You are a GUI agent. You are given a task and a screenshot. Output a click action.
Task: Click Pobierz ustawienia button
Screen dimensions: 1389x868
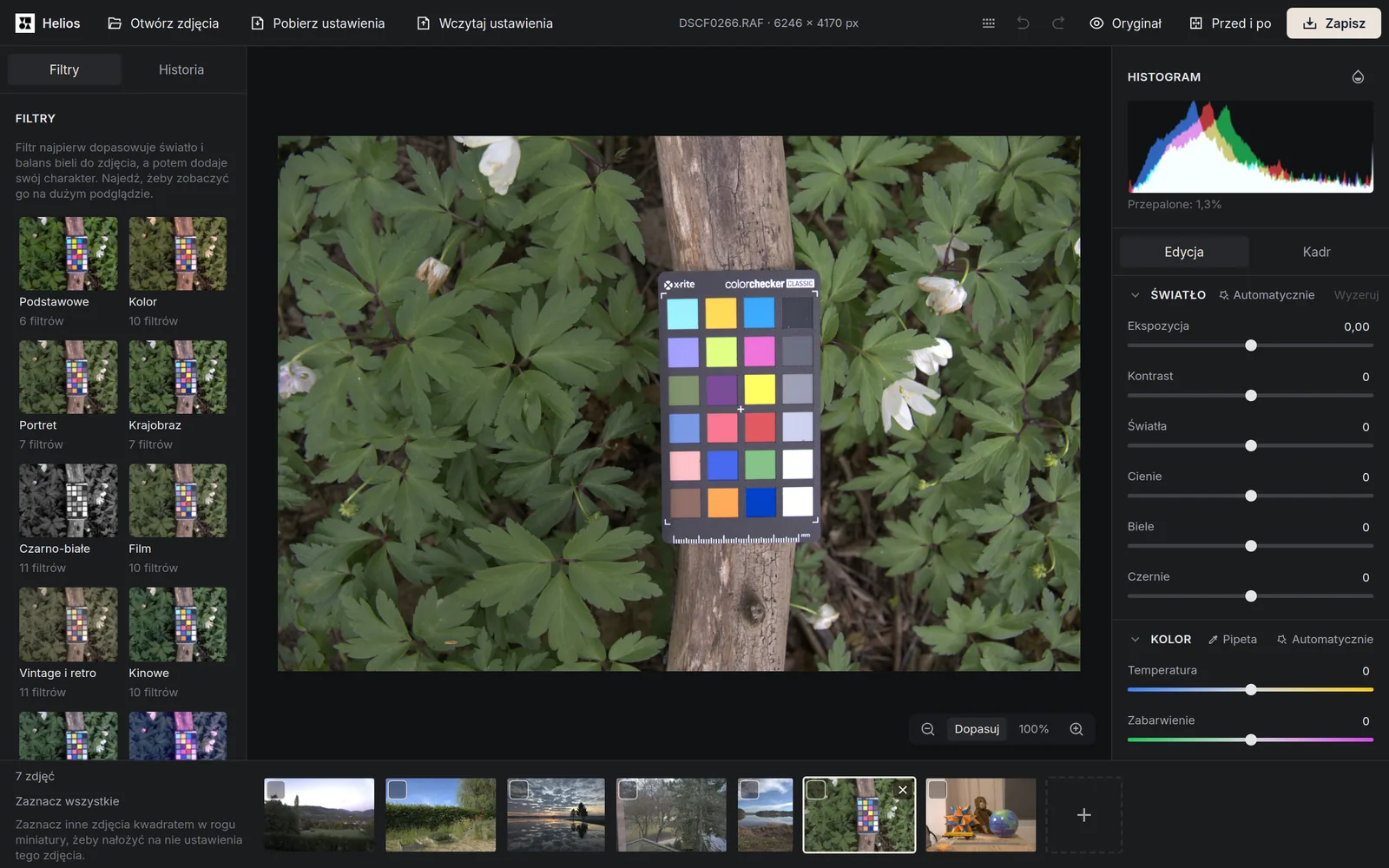coord(318,23)
